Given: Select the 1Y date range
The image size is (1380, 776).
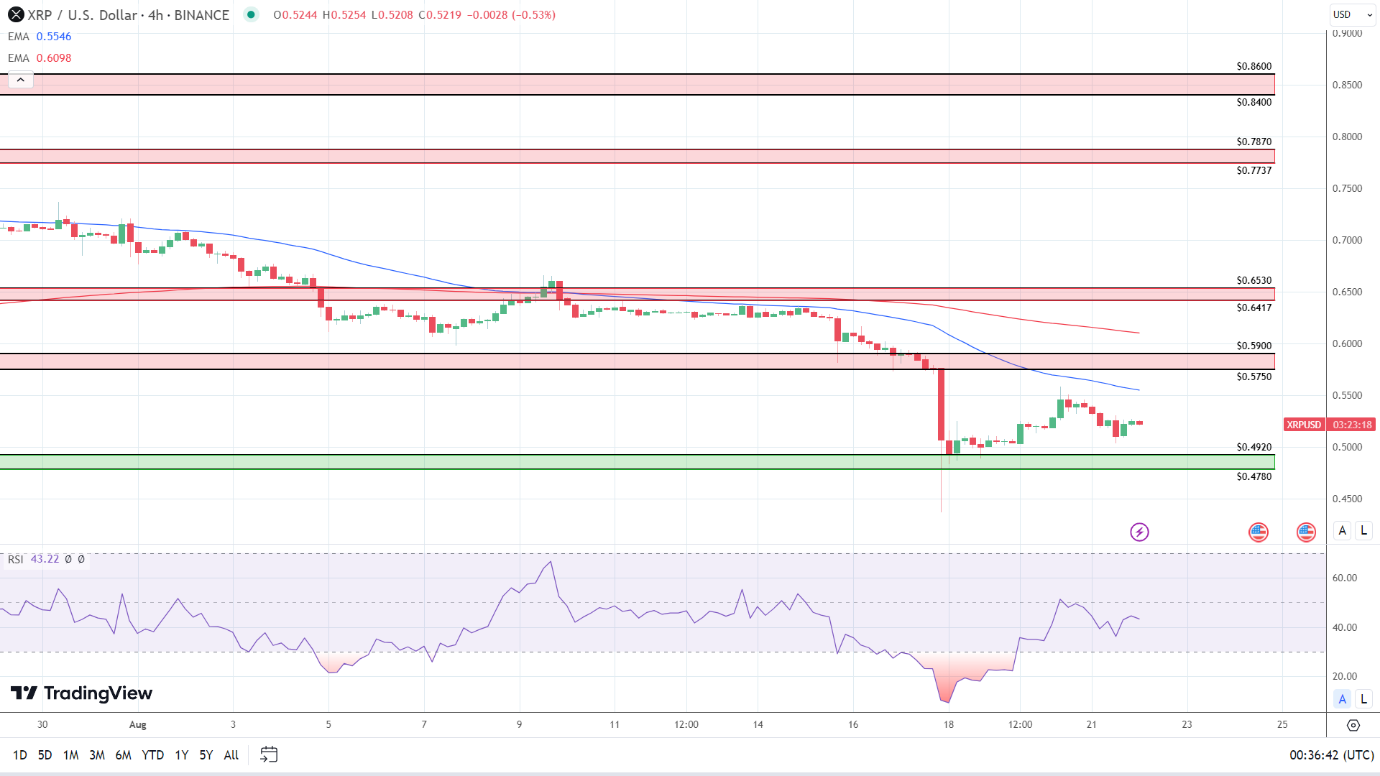Looking at the screenshot, I should click(181, 755).
